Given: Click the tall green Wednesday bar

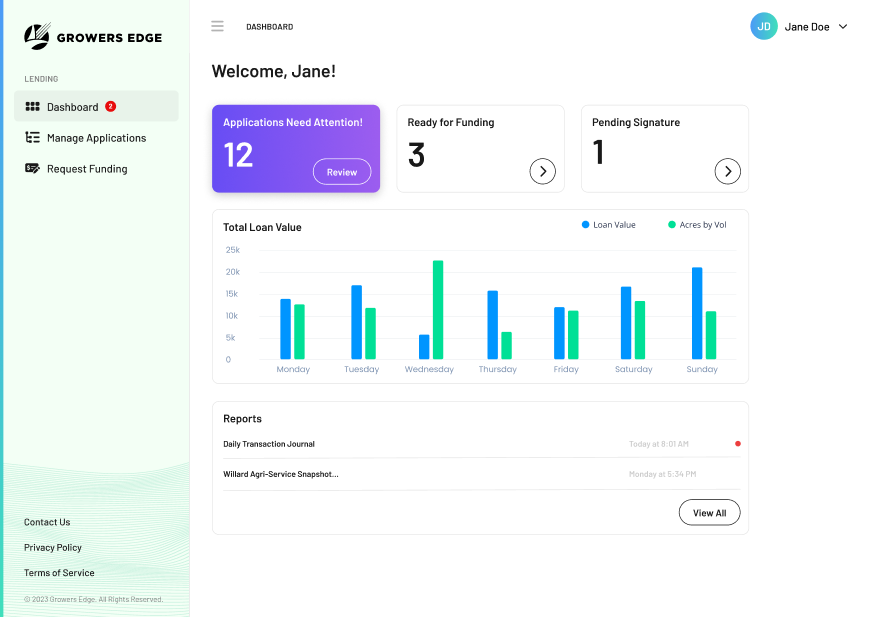Looking at the screenshot, I should (438, 310).
